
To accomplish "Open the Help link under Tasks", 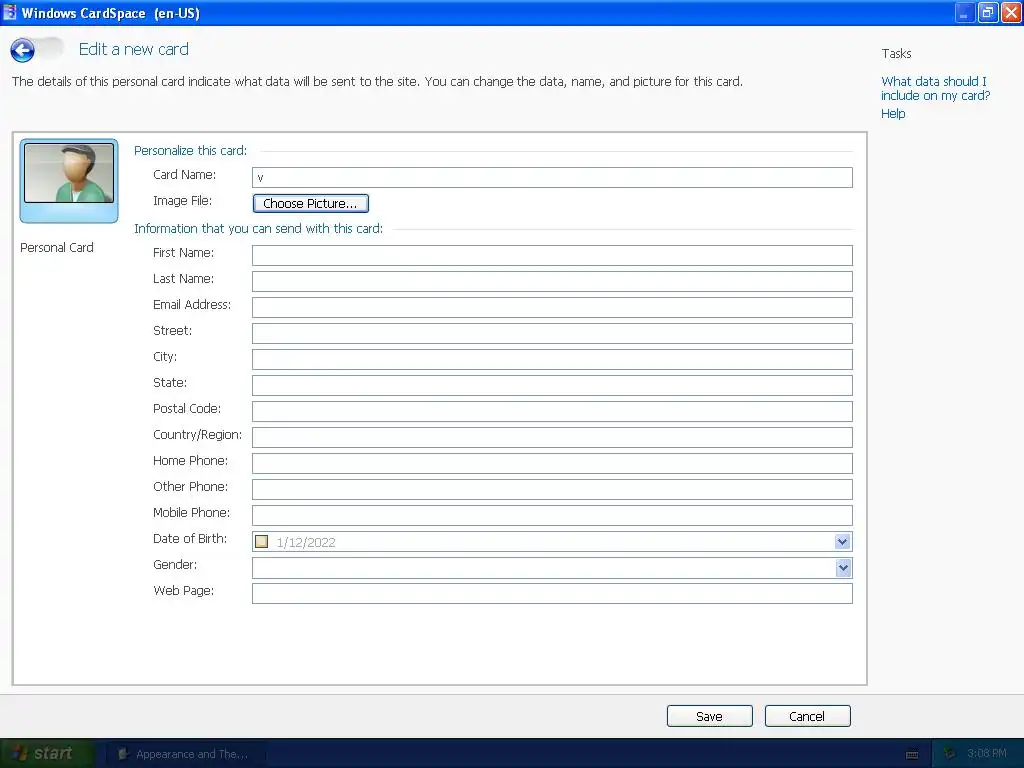I will (893, 114).
